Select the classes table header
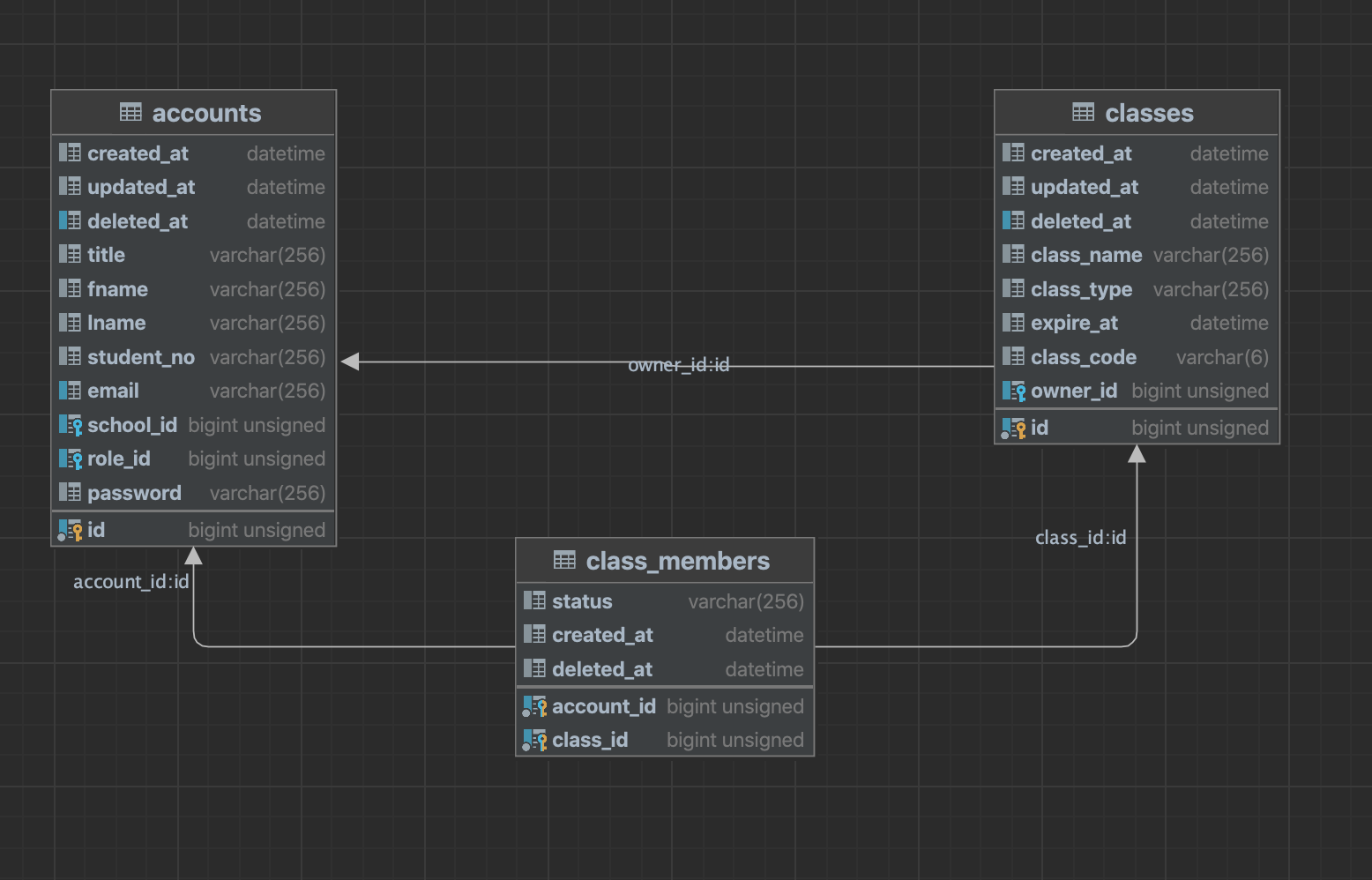 coord(1137,112)
